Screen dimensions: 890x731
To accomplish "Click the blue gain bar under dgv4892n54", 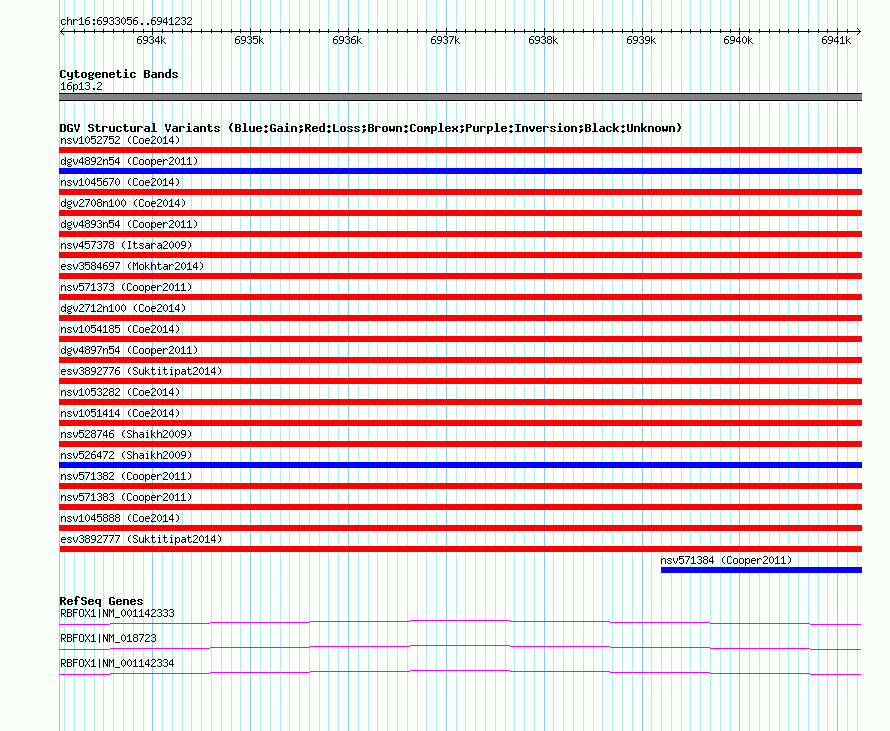I will (x=460, y=171).
